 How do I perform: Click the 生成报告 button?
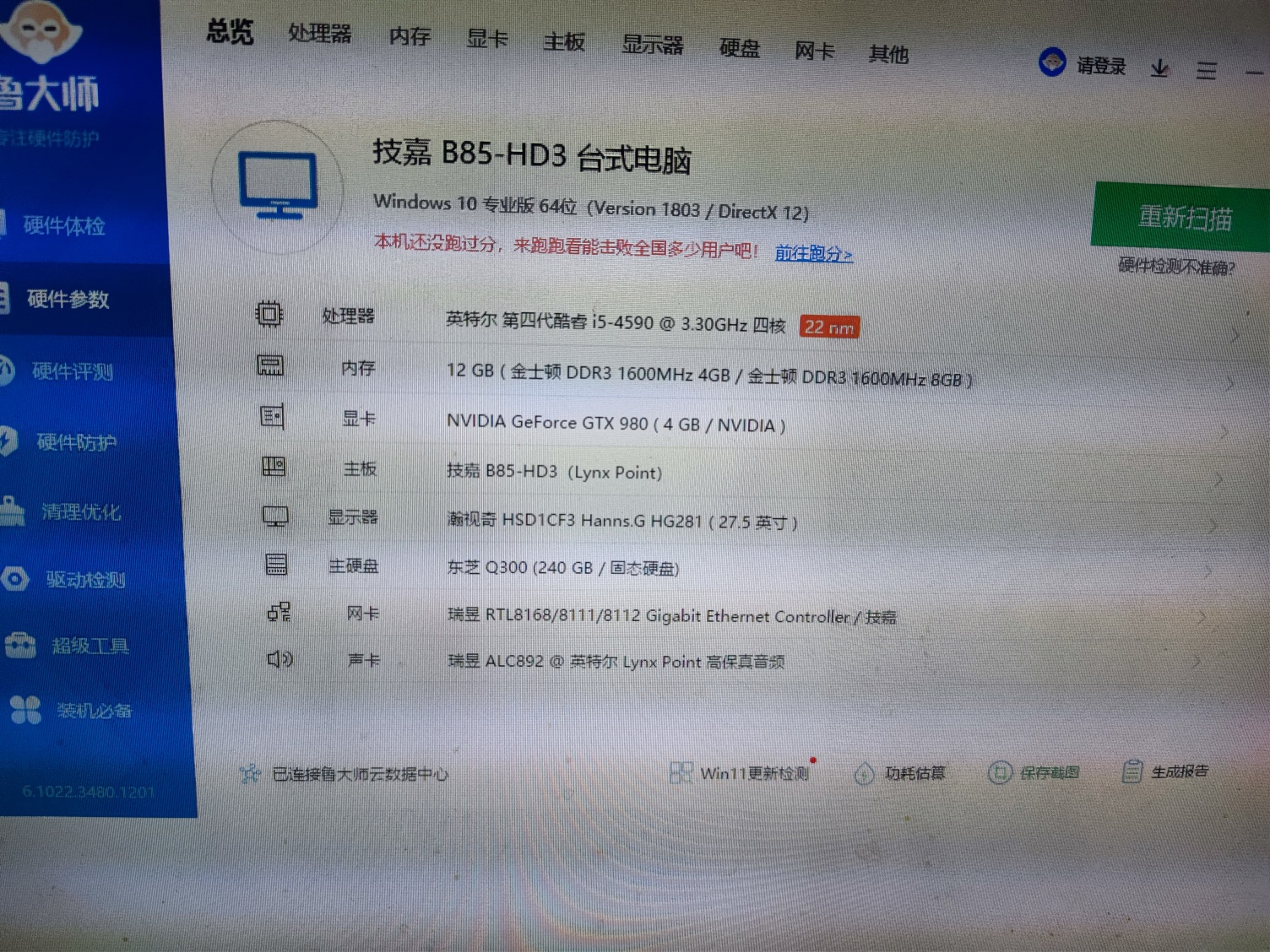[x=1165, y=771]
